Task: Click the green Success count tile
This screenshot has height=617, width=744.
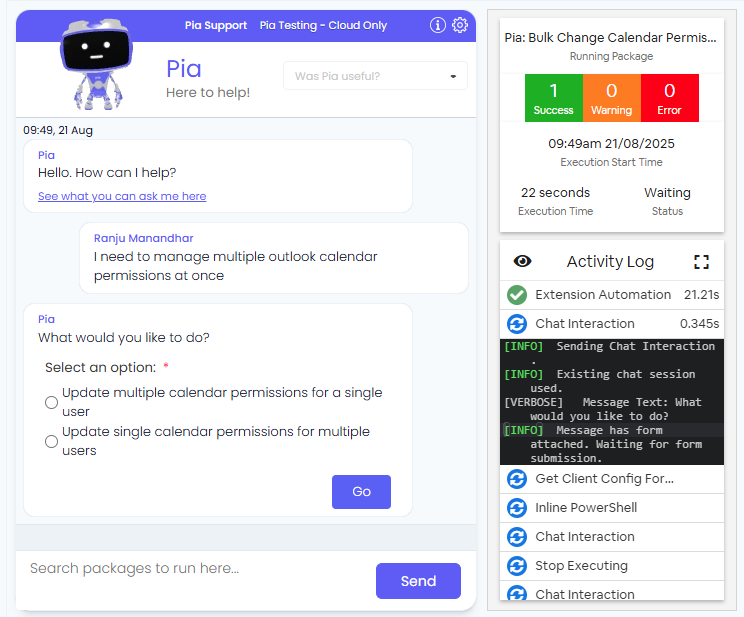Action: tap(553, 98)
